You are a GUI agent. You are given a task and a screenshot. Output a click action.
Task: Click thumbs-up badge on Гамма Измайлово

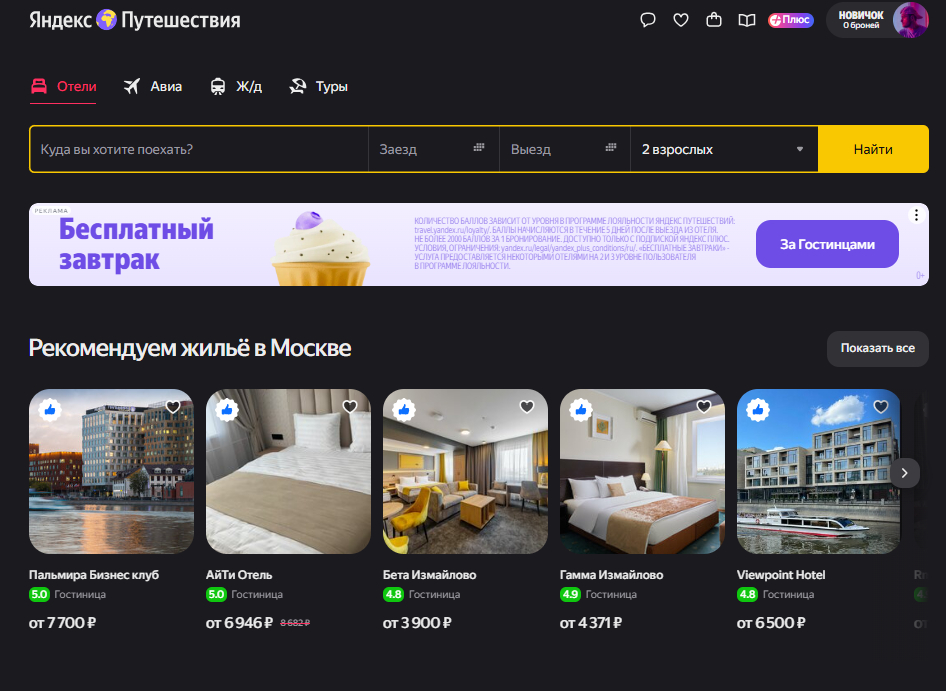click(x=581, y=410)
